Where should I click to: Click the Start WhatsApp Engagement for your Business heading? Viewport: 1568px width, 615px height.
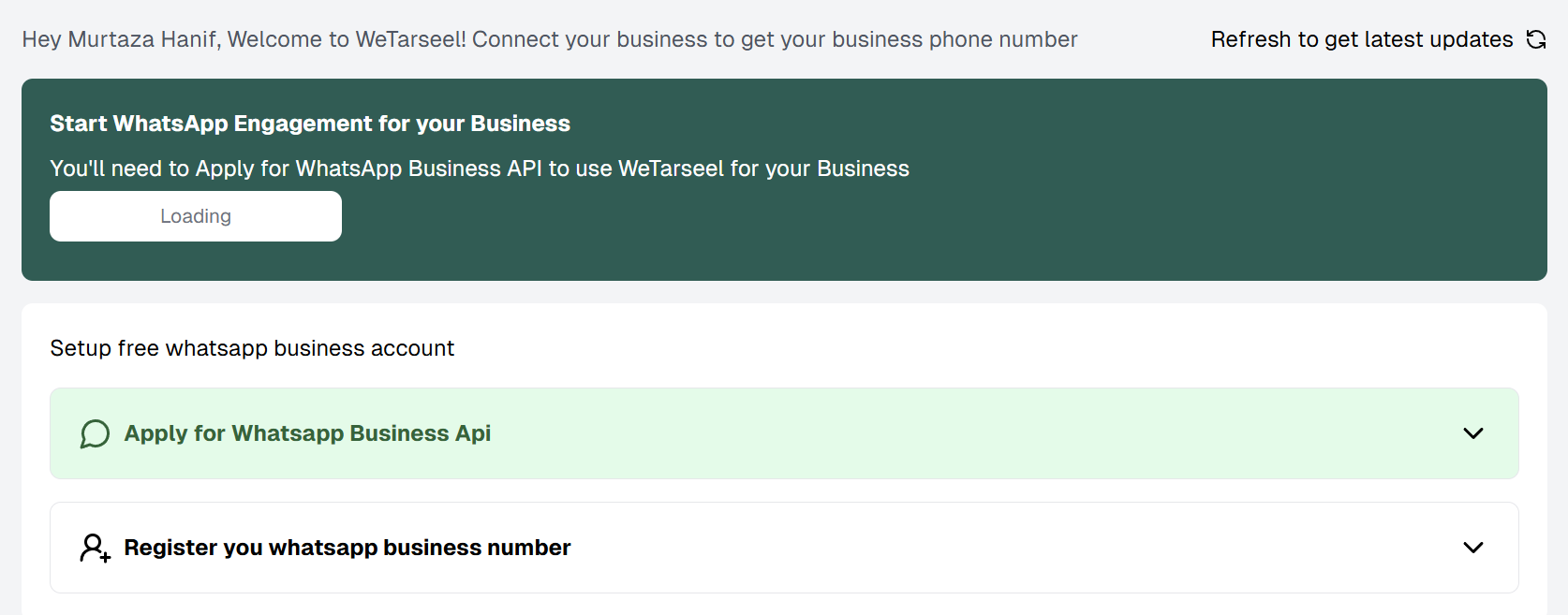(310, 124)
